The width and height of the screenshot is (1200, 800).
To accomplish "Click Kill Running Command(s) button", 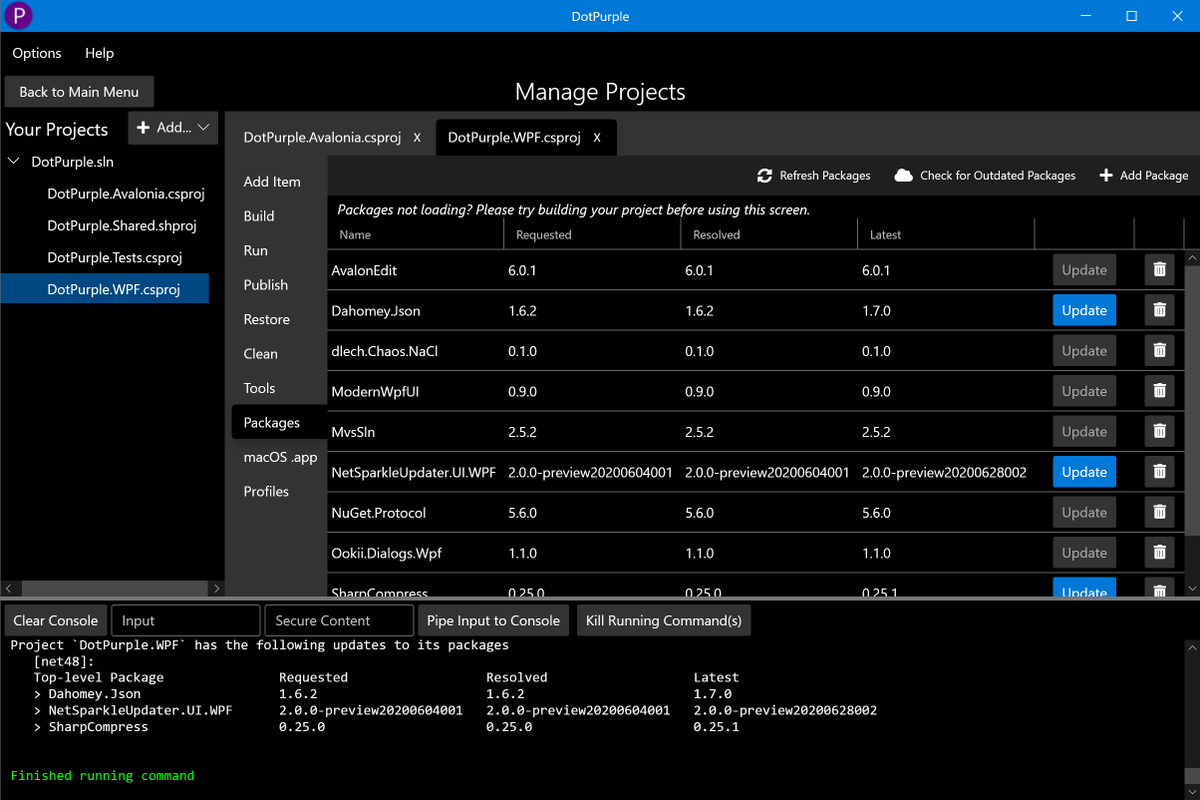I will [664, 620].
